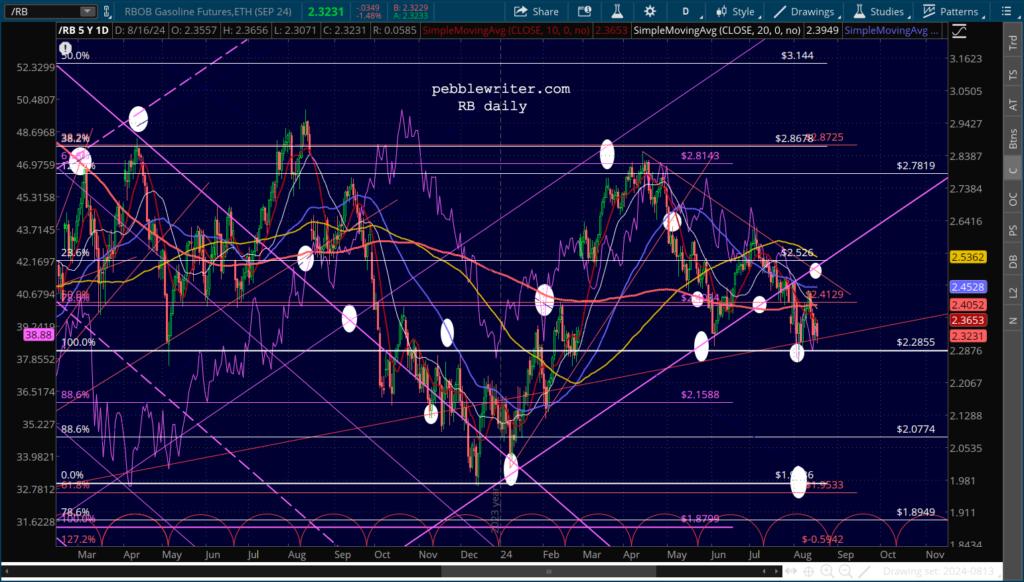Open the D timeframe dropdown
Viewport: 1024px width, 582px height.
click(690, 12)
